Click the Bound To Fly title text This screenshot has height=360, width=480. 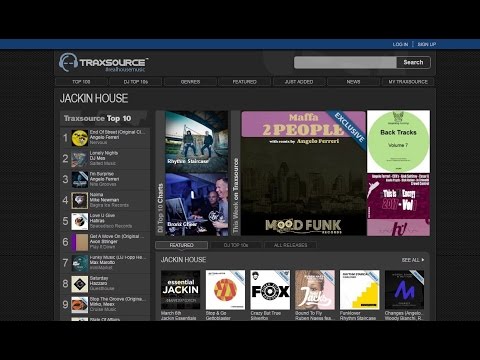pyautogui.click(x=309, y=313)
